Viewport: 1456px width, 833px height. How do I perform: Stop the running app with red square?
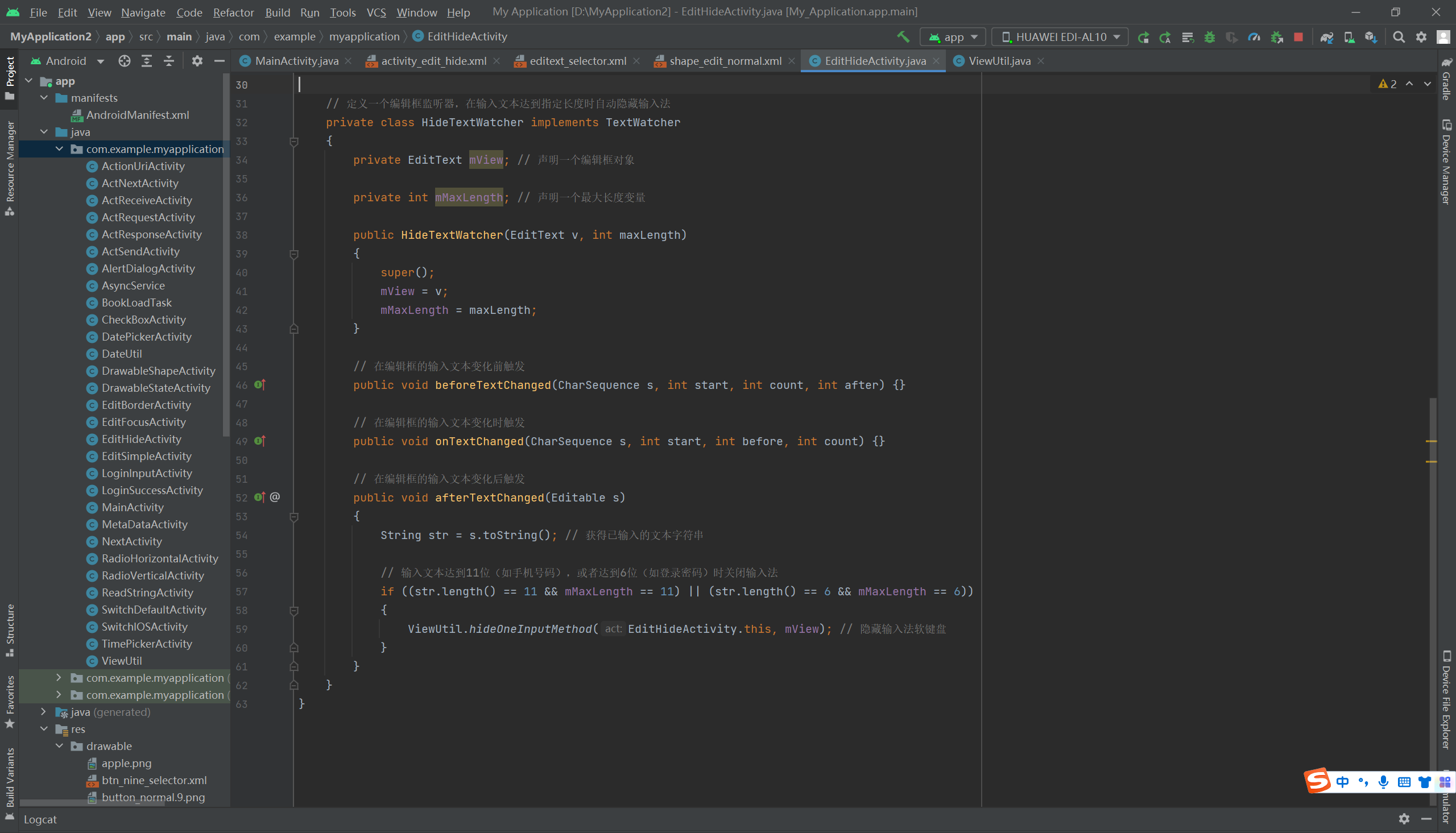pos(1298,37)
